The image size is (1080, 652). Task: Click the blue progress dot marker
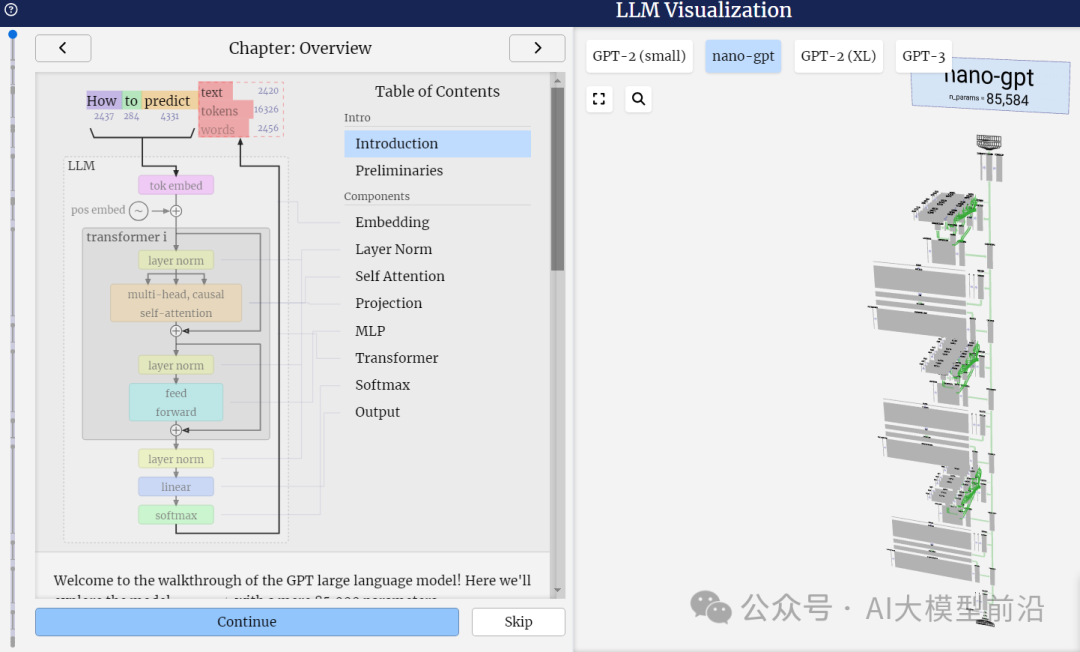coord(12,34)
